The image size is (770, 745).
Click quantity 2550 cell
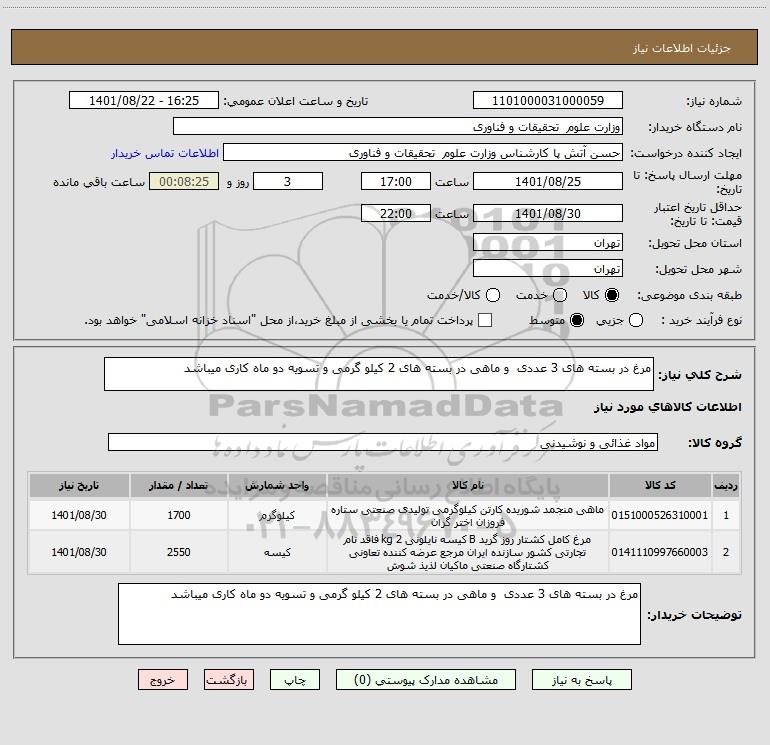(x=179, y=552)
